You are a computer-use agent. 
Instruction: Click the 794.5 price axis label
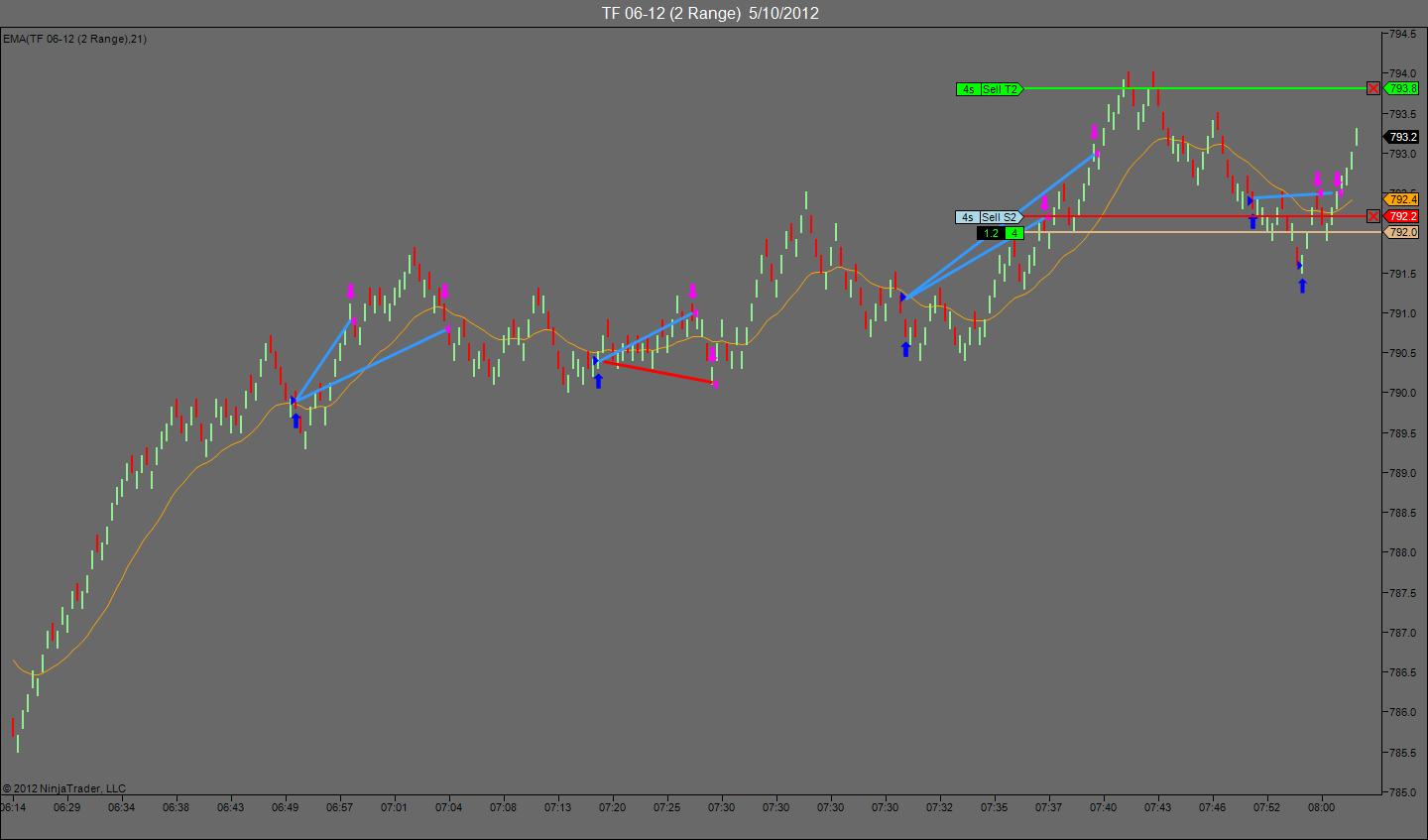click(1402, 34)
